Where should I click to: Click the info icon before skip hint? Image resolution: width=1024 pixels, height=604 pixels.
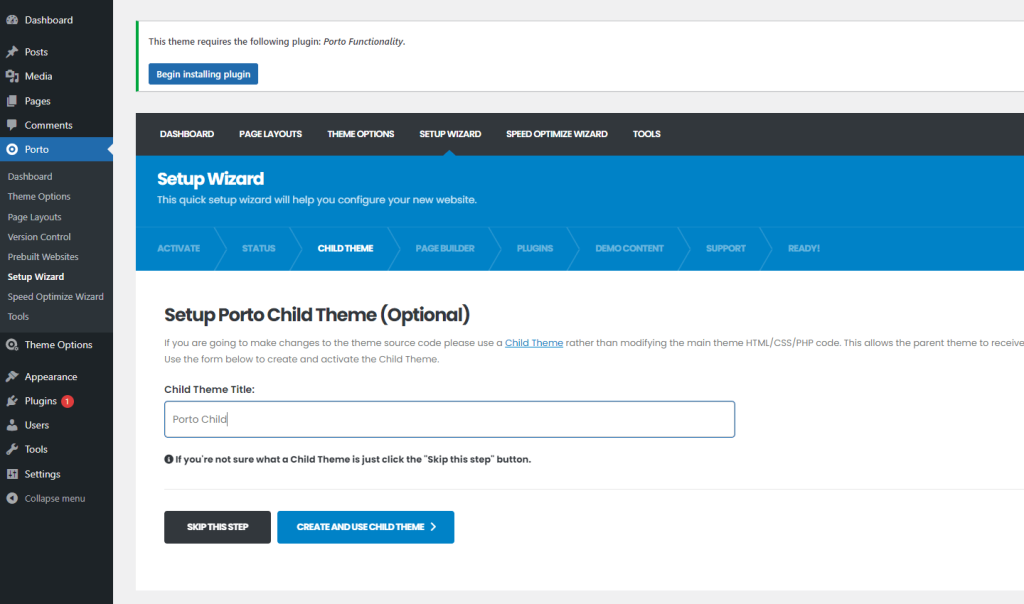pyautogui.click(x=168, y=459)
